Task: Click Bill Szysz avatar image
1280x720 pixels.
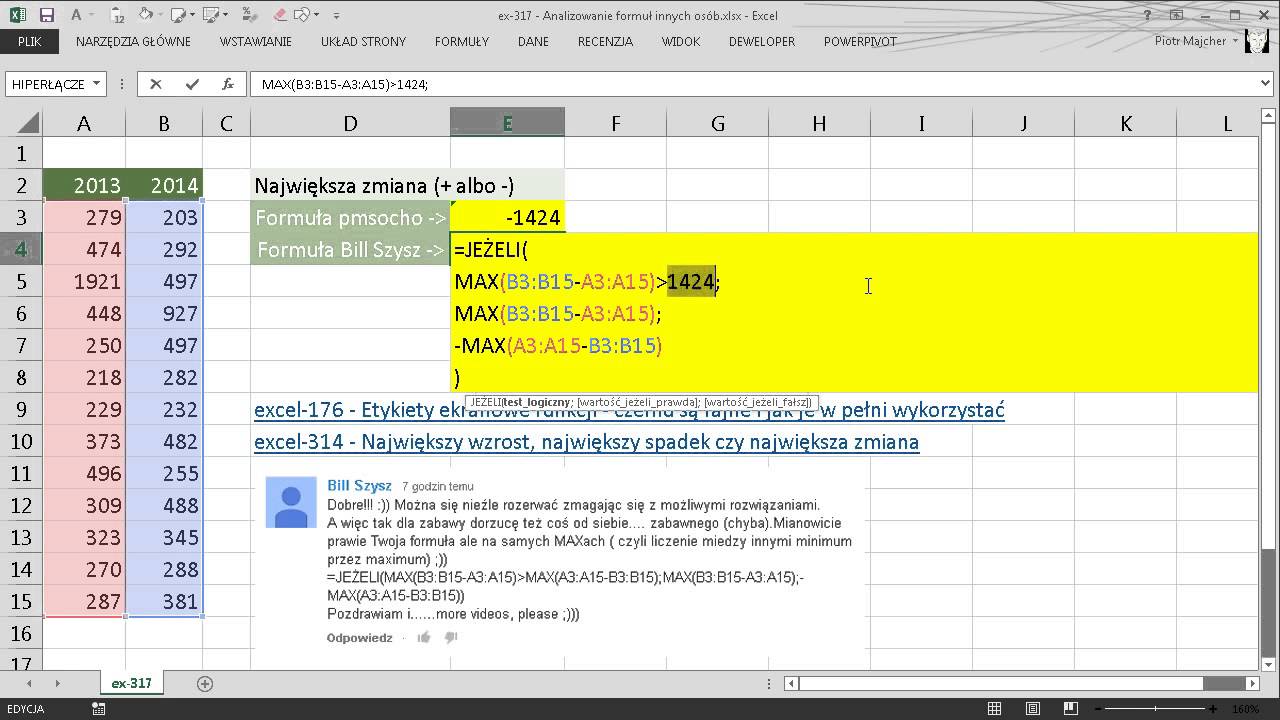Action: click(291, 502)
